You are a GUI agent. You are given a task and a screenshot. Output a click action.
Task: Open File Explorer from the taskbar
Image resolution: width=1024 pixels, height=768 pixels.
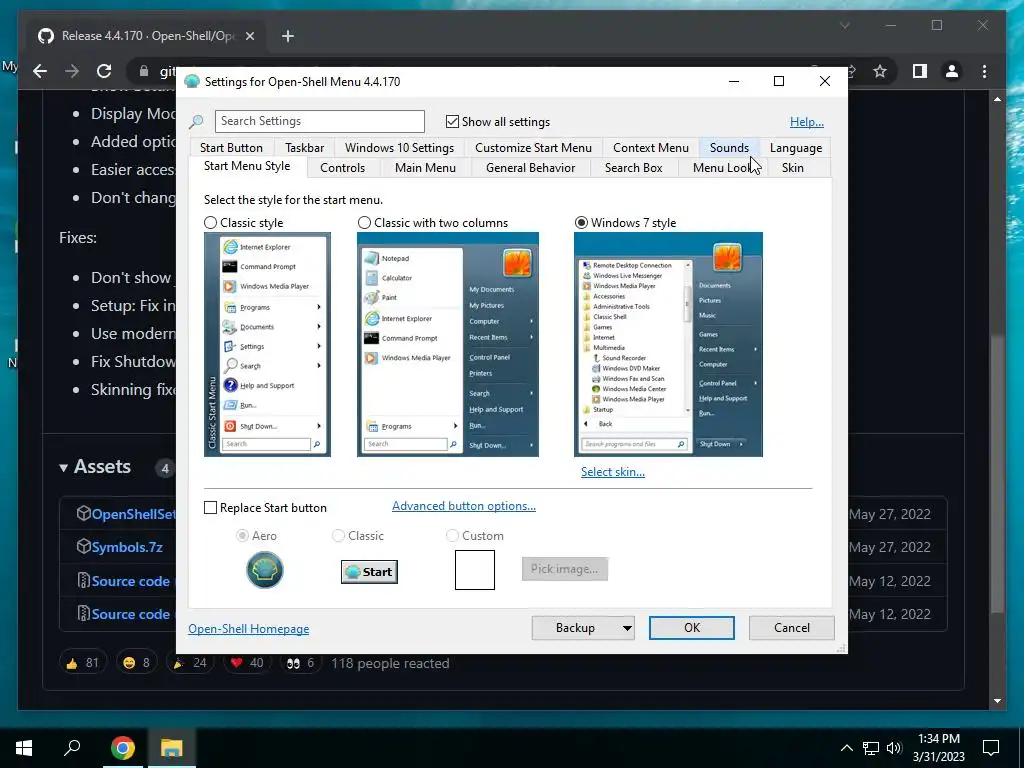tap(171, 748)
